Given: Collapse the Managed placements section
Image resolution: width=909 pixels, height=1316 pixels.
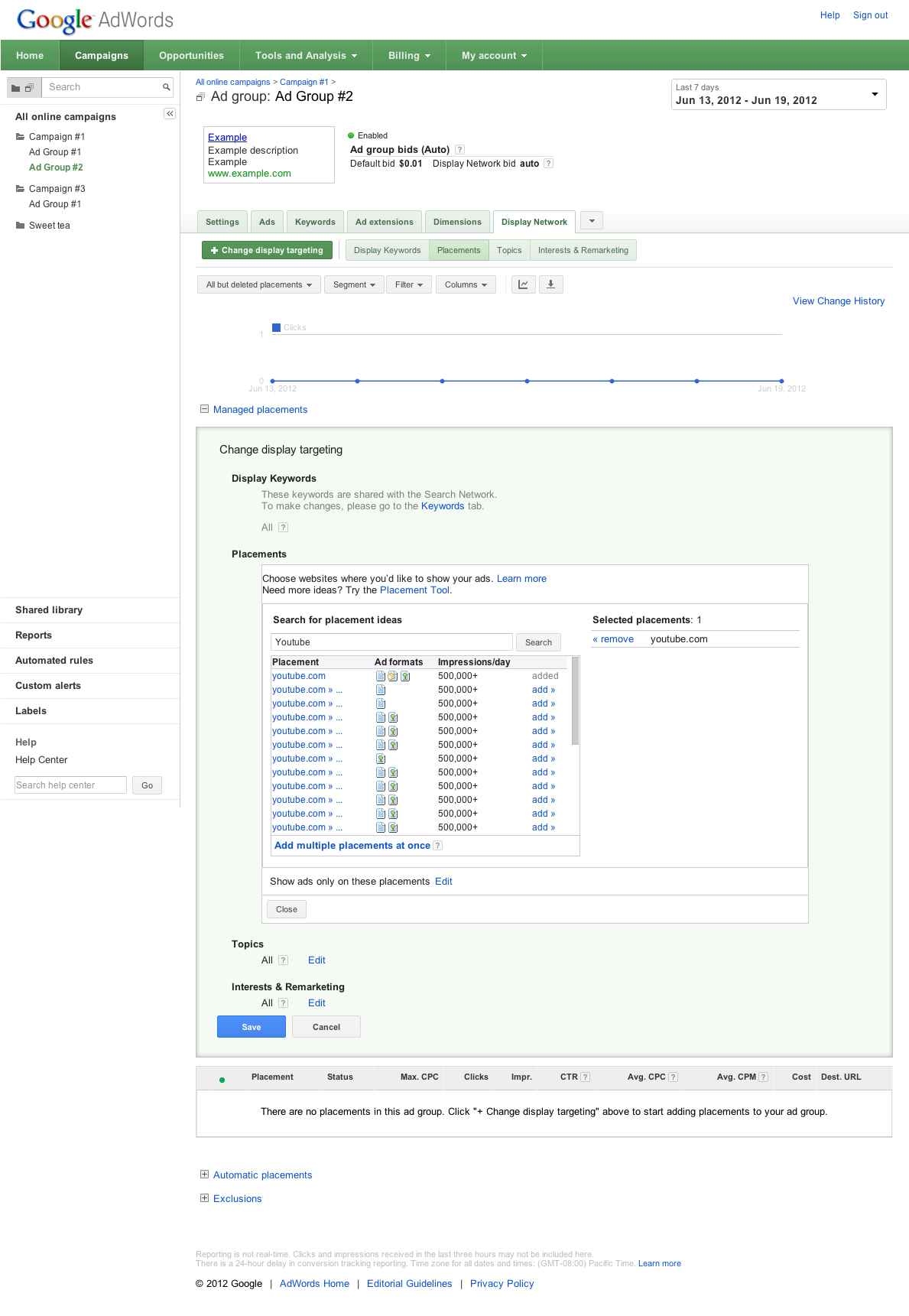Looking at the screenshot, I should (204, 409).
